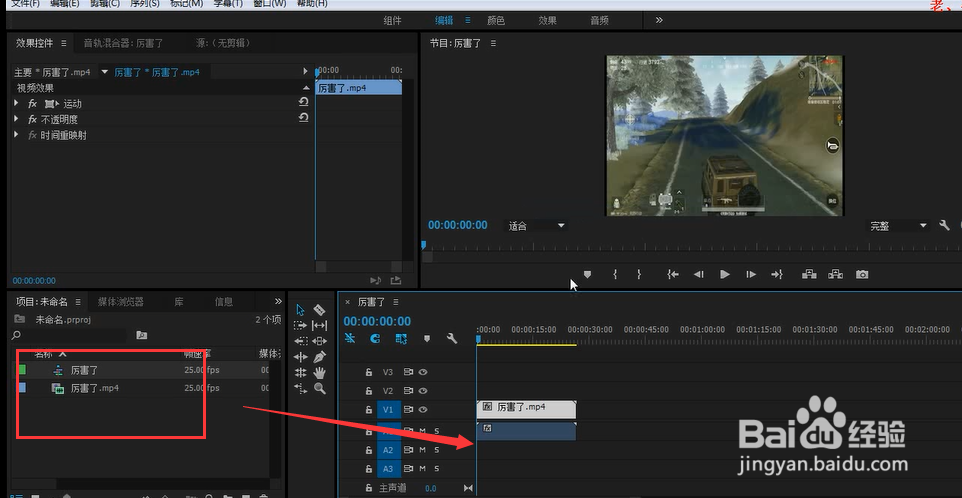This screenshot has height=498, width=962.
Task: Switch to the 颜色 workspace
Action: [496, 20]
